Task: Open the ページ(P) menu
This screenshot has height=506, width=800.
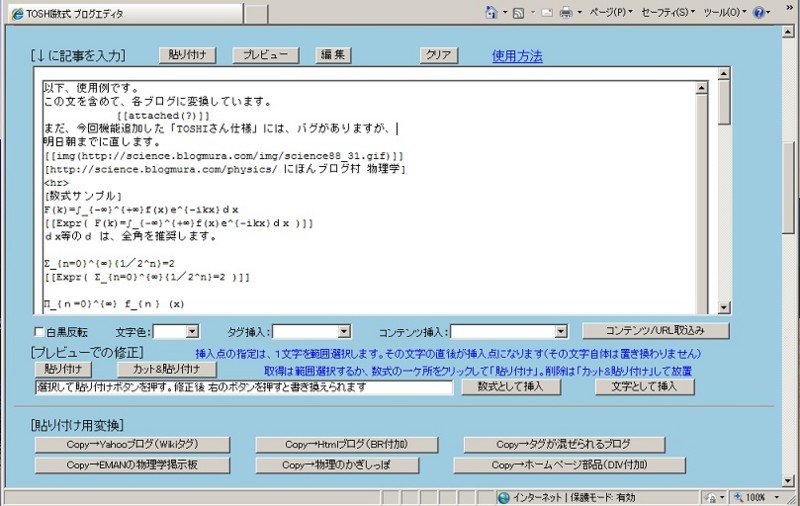Action: coord(611,12)
